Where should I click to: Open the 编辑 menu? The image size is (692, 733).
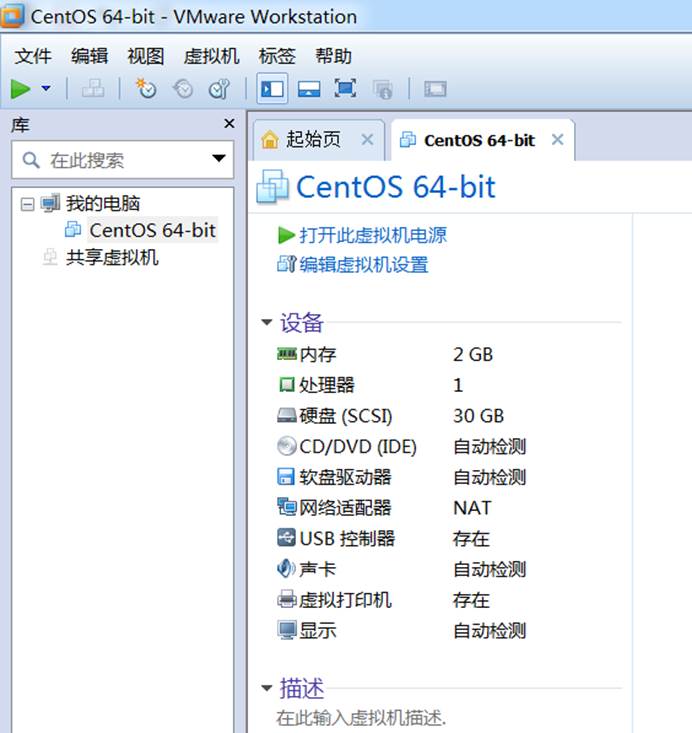pyautogui.click(x=89, y=56)
